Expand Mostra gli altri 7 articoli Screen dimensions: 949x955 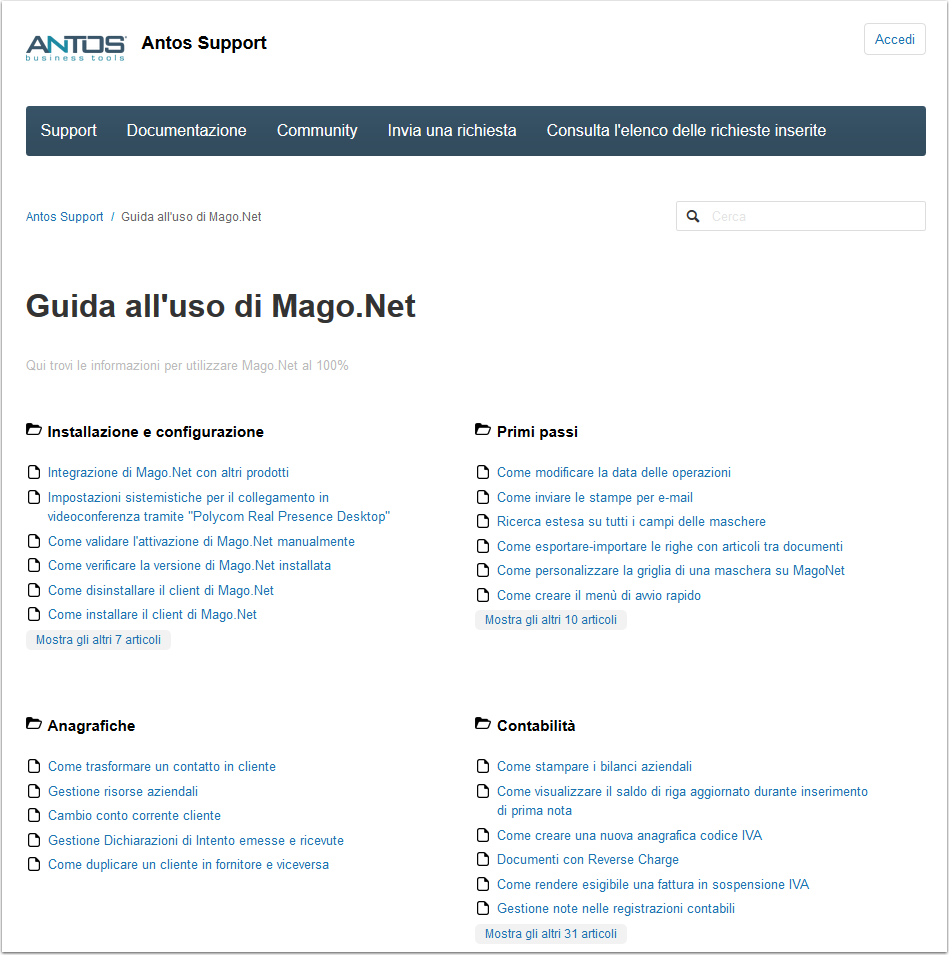coord(98,640)
